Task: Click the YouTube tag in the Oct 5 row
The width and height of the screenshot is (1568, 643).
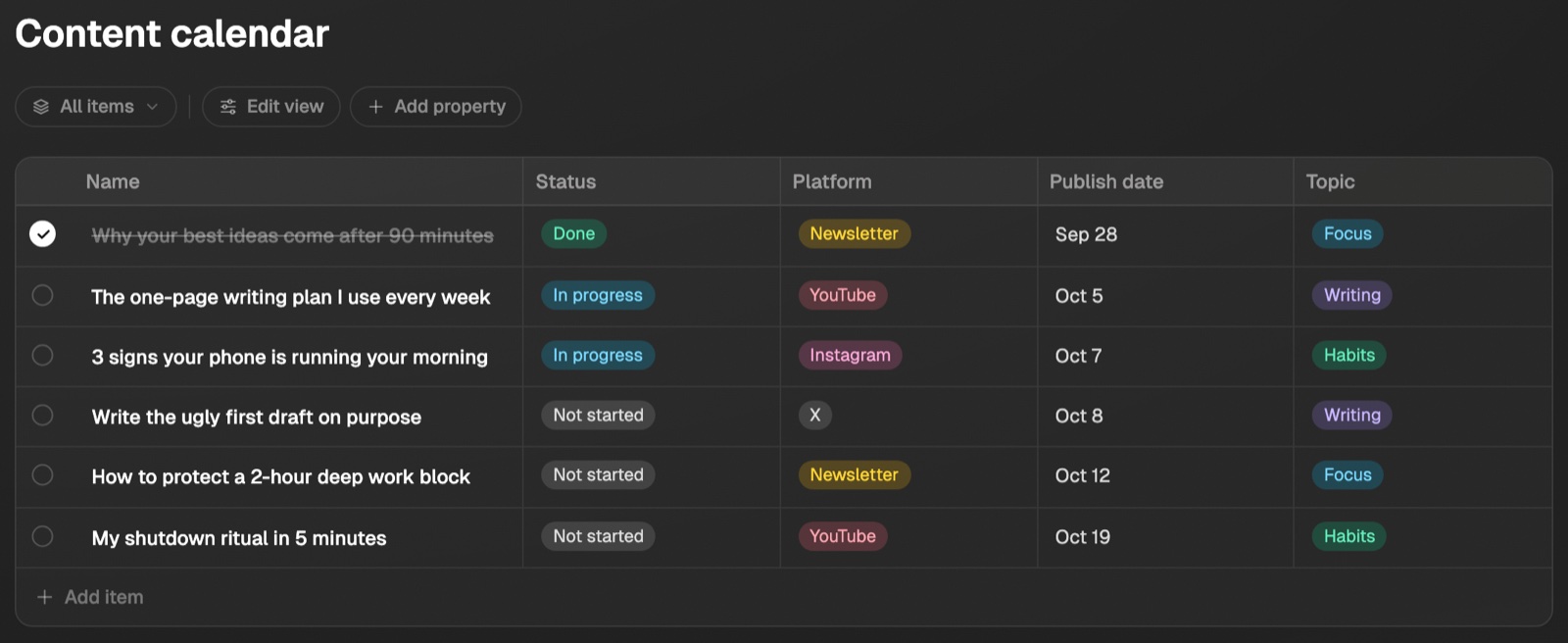Action: (x=843, y=295)
